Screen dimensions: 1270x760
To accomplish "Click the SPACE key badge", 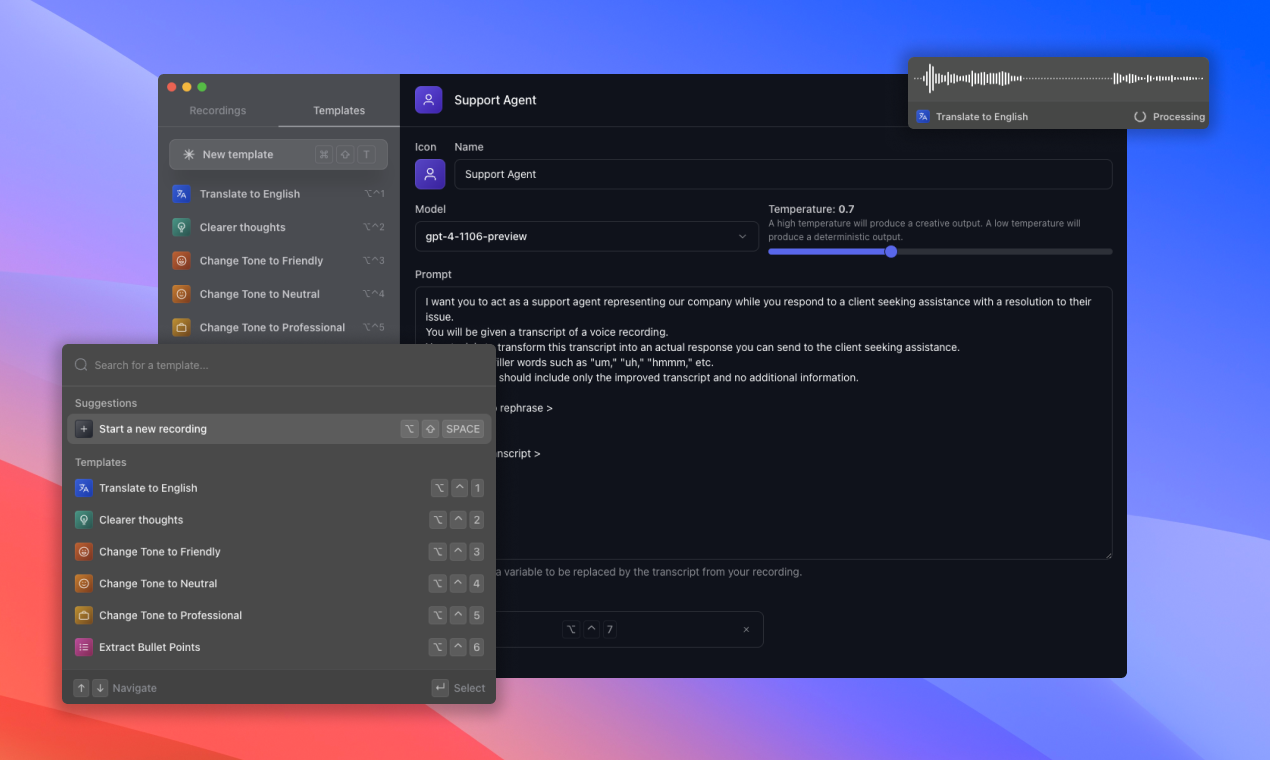I will tap(463, 429).
